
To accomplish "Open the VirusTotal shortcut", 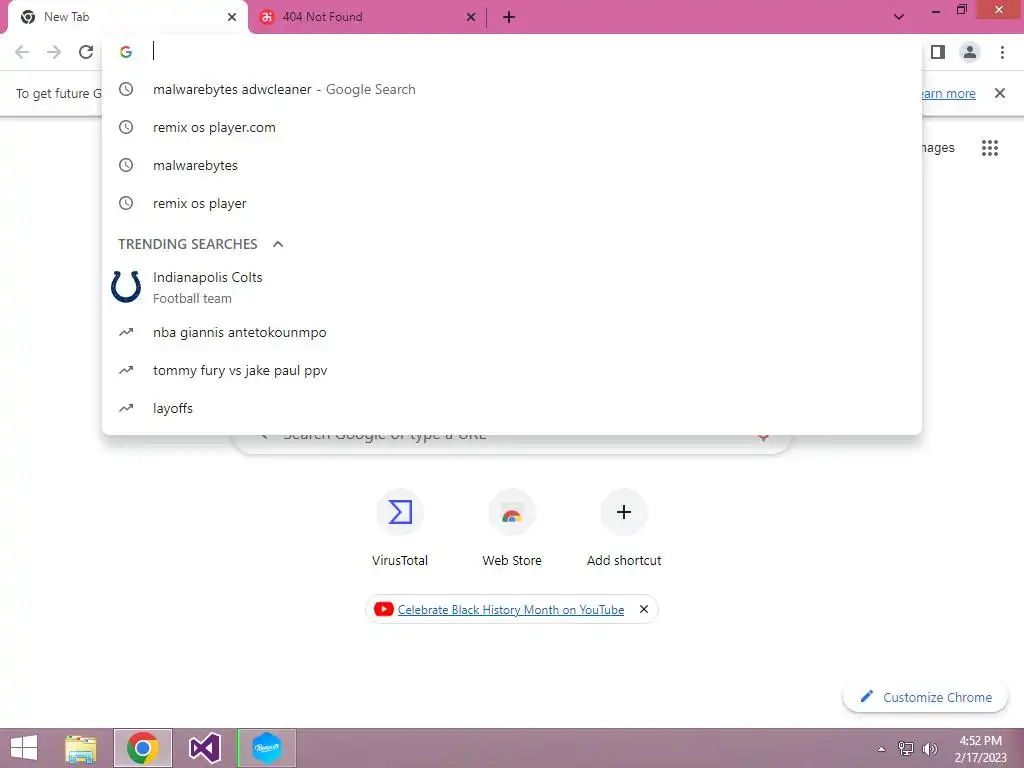I will [x=400, y=528].
